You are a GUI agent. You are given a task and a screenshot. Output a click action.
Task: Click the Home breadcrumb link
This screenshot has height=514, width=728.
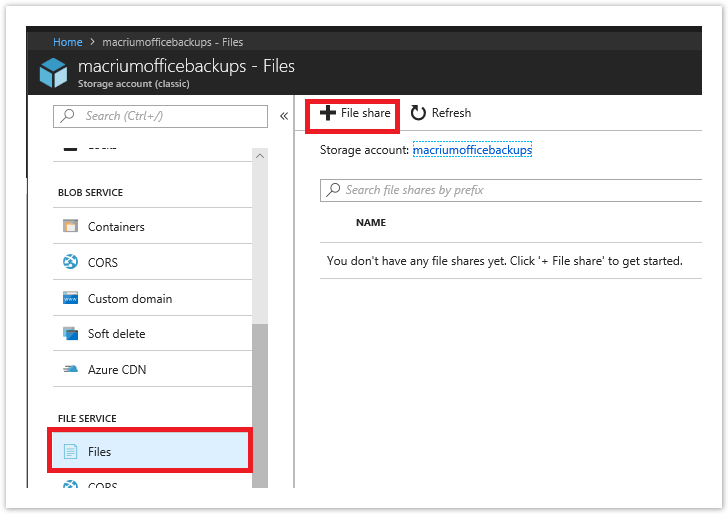point(68,42)
